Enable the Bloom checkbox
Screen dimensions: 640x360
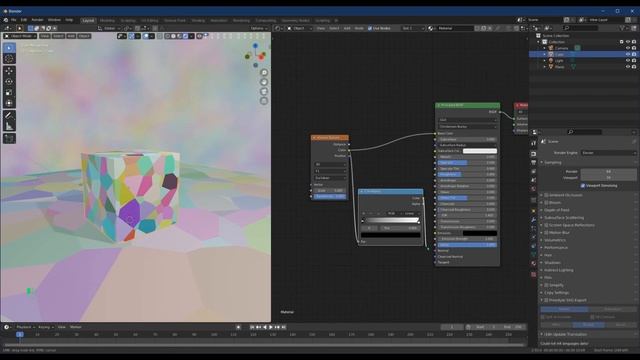click(546, 202)
